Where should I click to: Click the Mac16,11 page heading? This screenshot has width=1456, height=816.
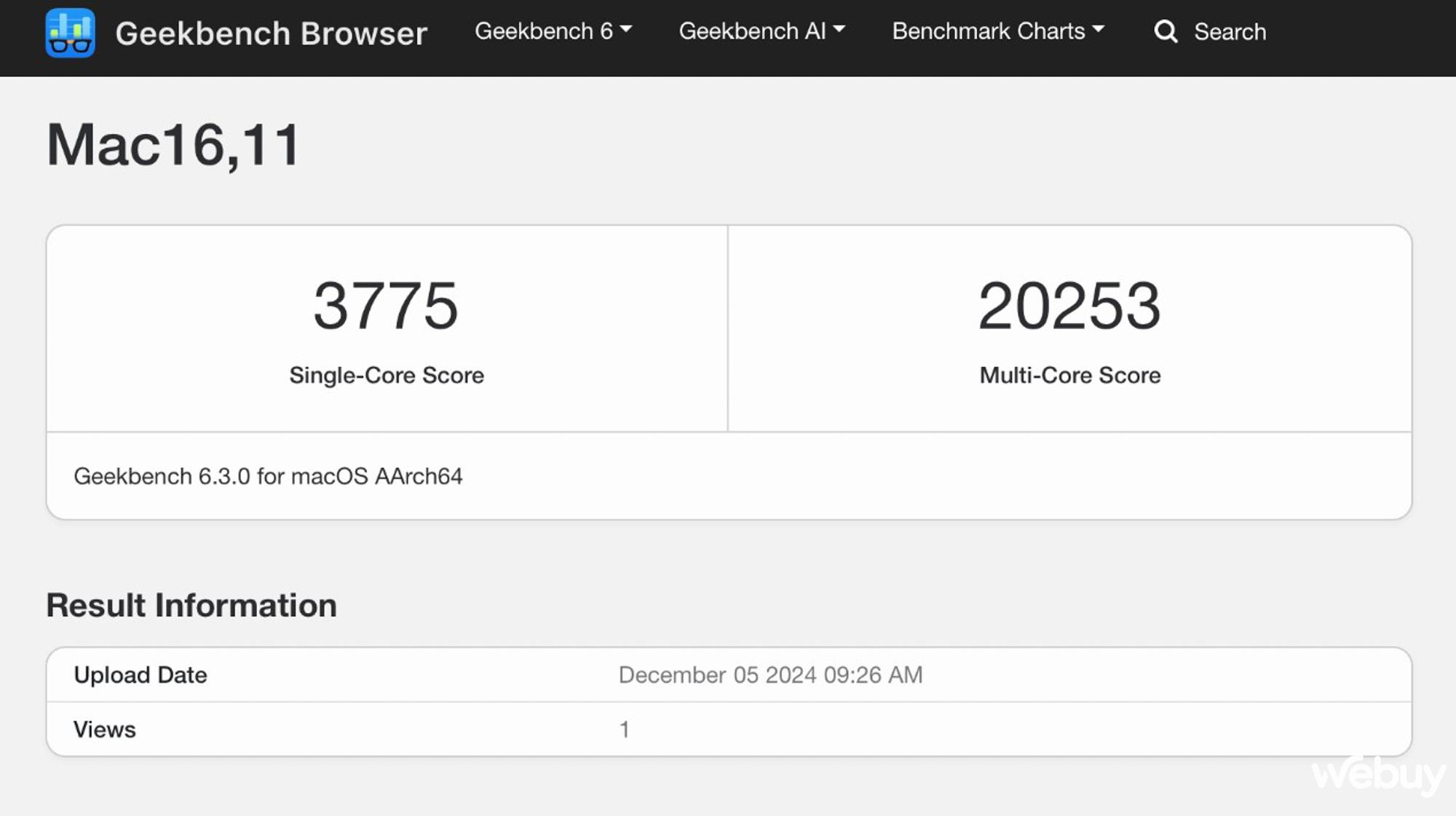click(x=173, y=145)
